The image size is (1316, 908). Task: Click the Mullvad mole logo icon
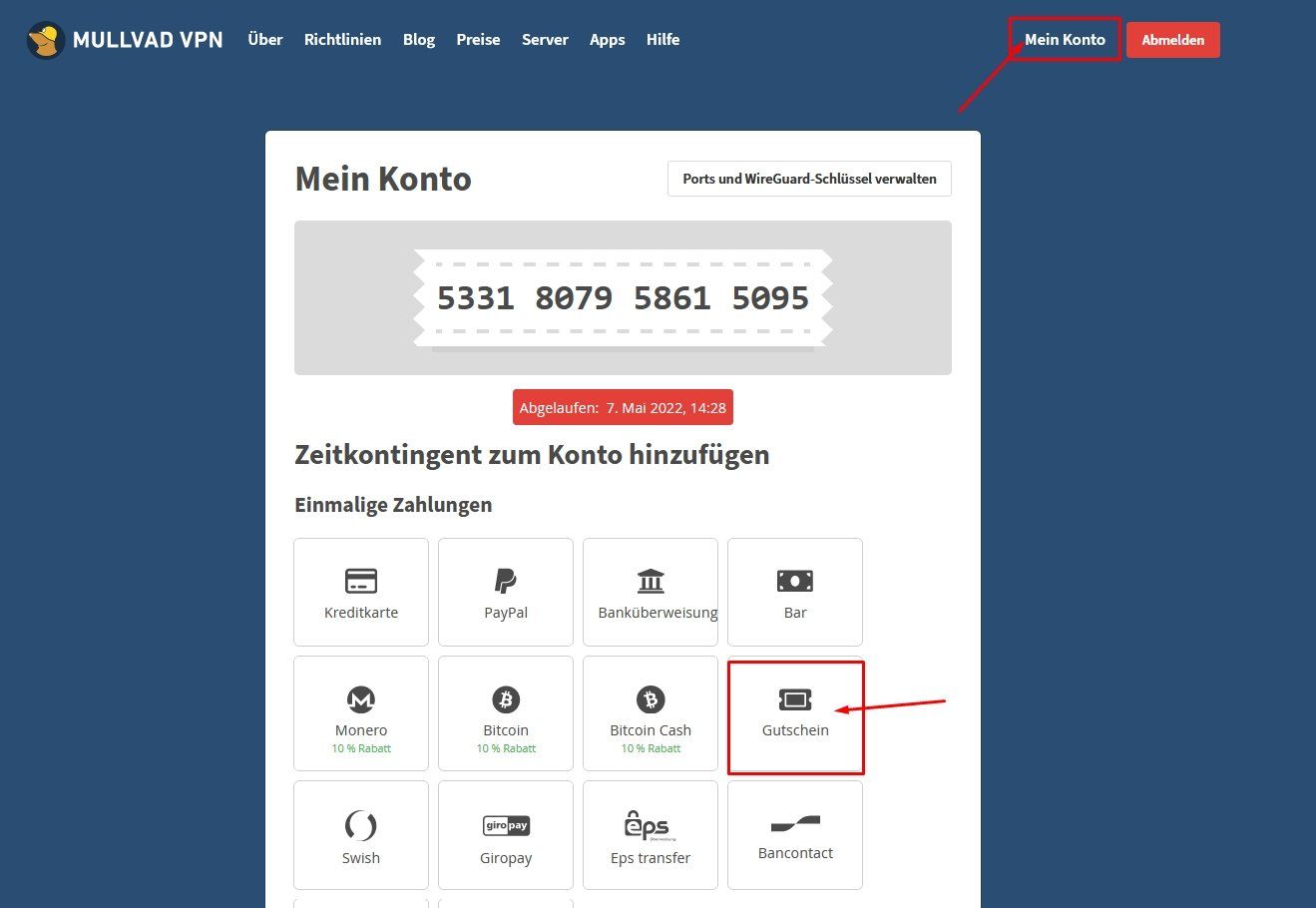[x=46, y=40]
